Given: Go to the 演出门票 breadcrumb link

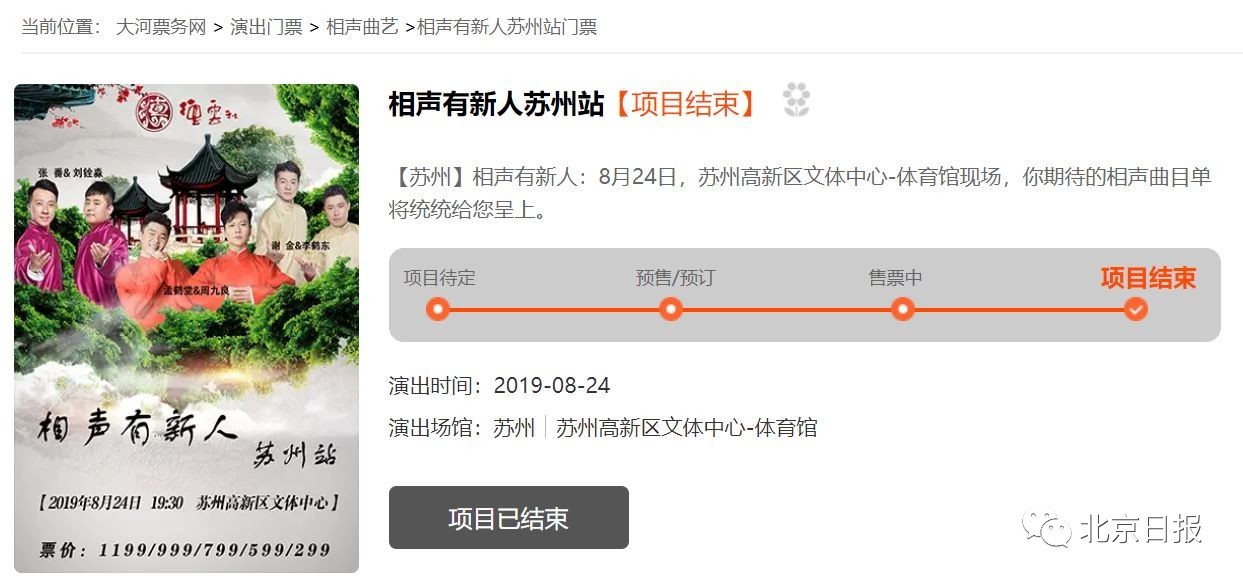Looking at the screenshot, I should coord(266,27).
